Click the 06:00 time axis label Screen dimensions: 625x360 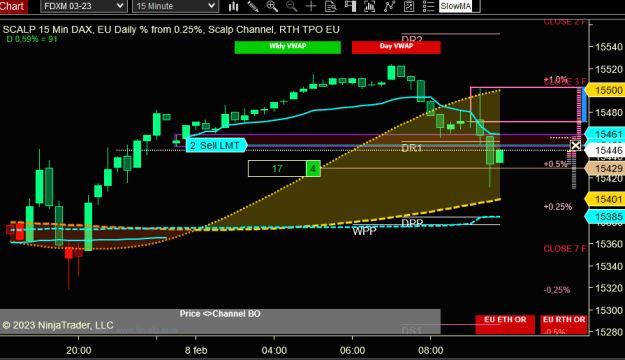coord(352,350)
